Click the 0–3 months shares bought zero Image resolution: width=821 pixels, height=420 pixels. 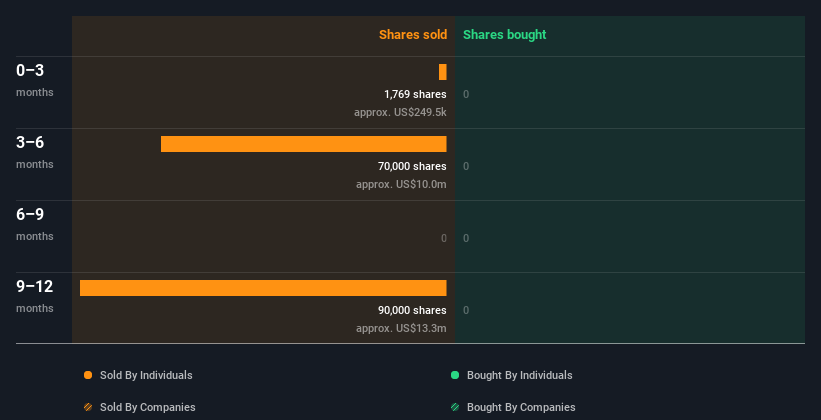466,94
